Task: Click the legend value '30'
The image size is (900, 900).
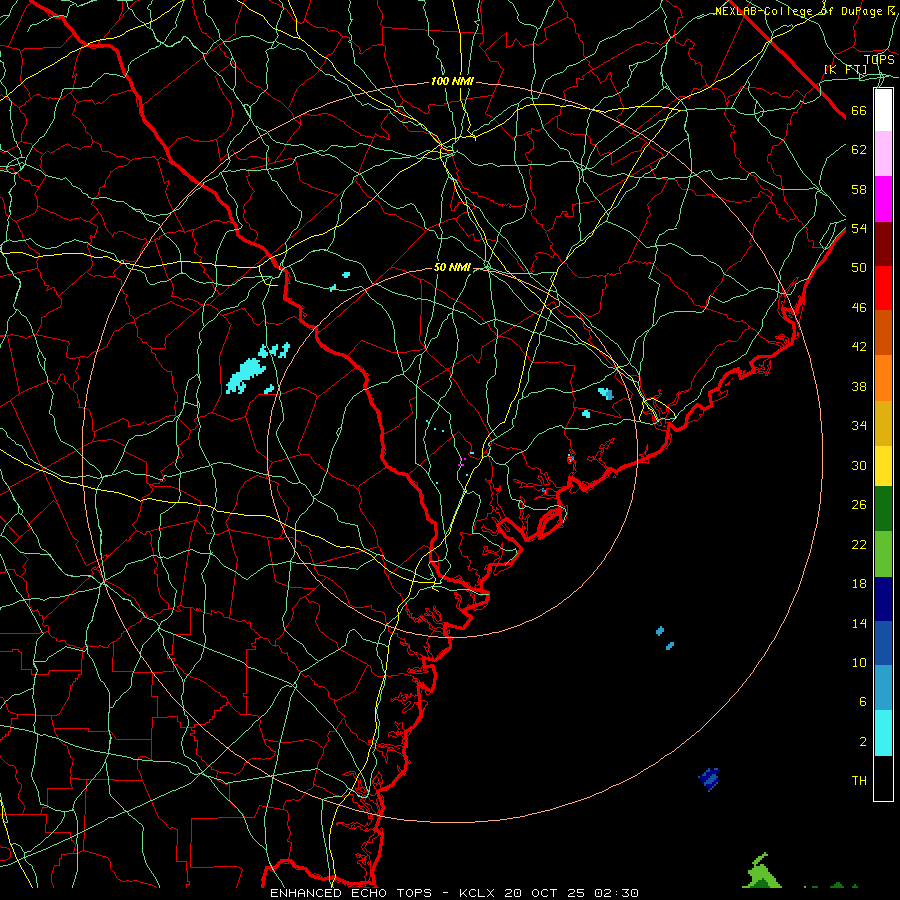Action: point(859,465)
